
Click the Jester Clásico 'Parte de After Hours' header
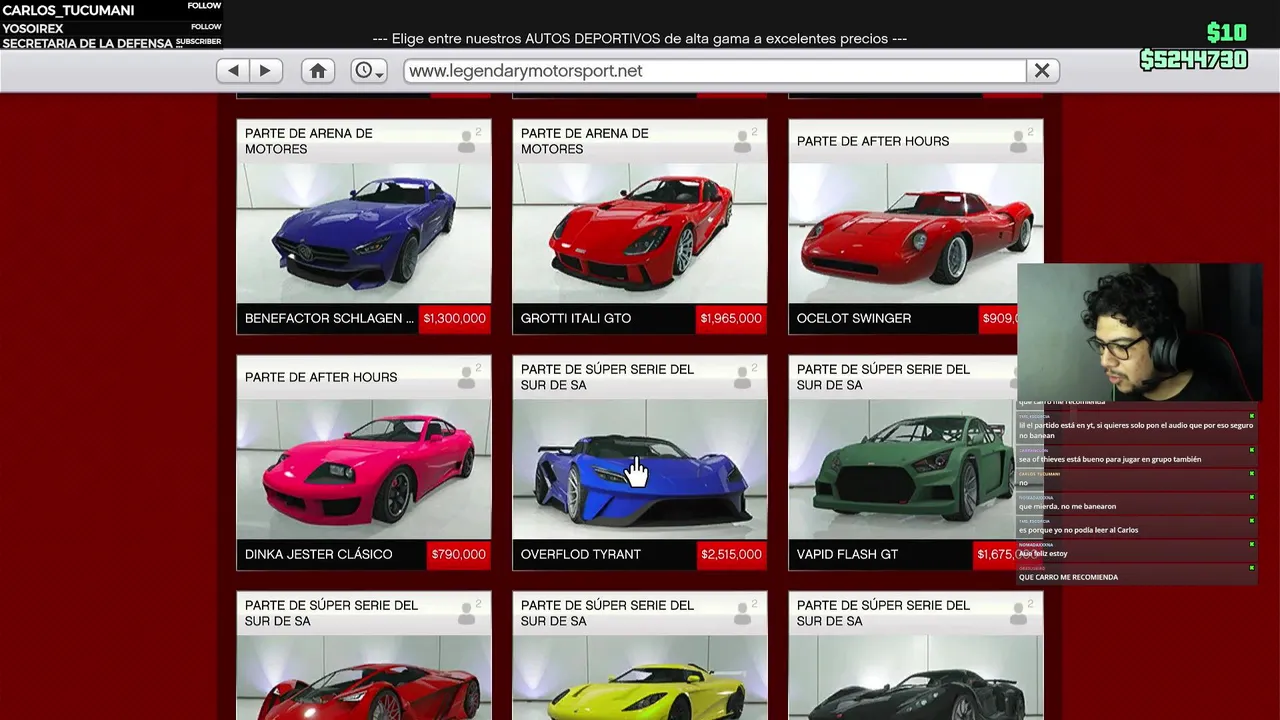pos(321,377)
